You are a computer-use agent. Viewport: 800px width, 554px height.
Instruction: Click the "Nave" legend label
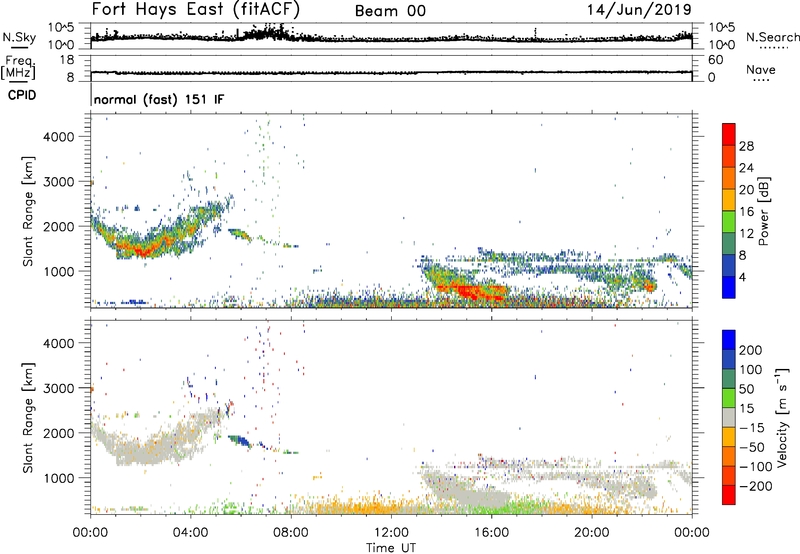tap(760, 69)
